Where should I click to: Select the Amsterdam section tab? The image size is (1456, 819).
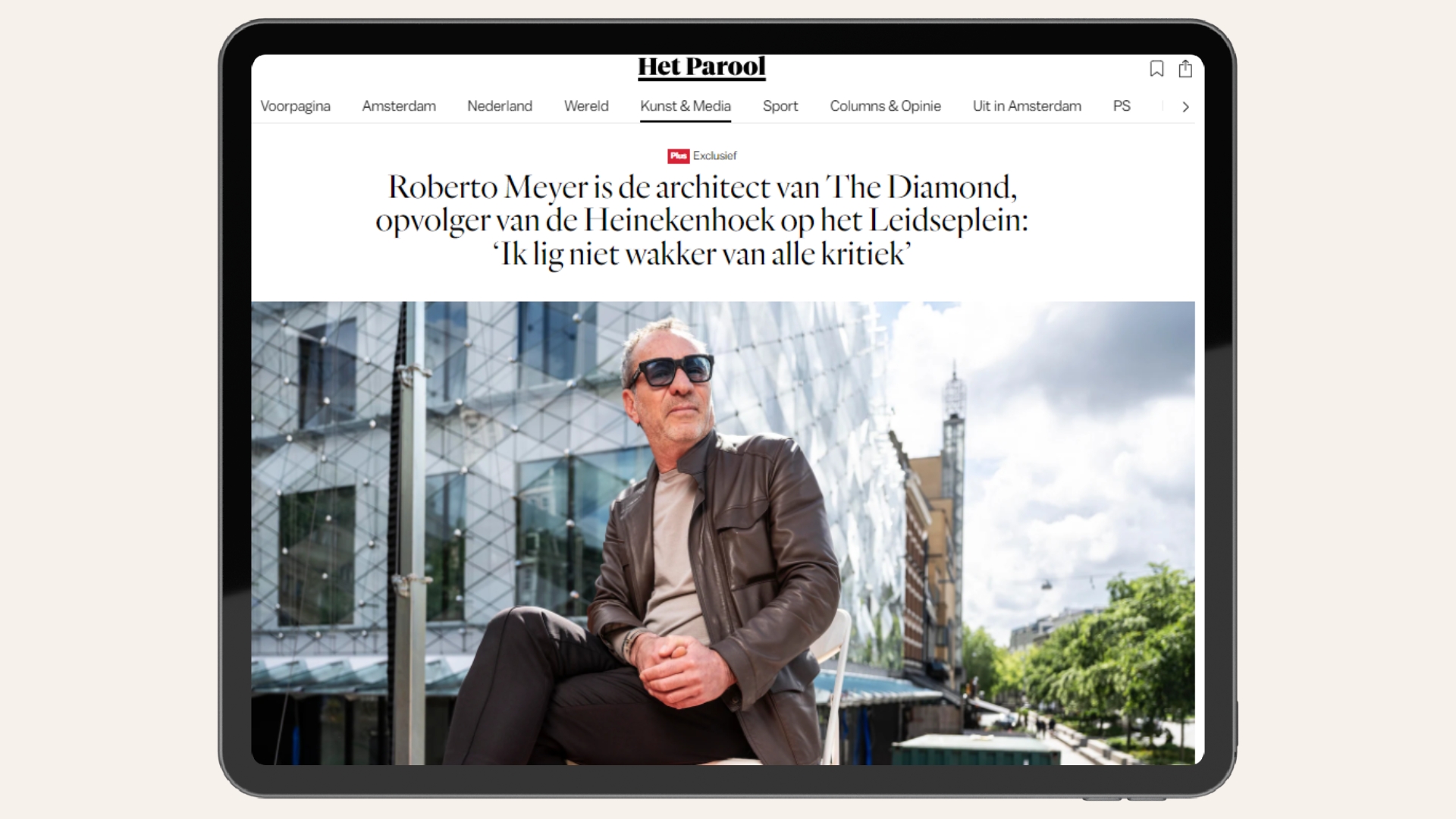point(399,106)
